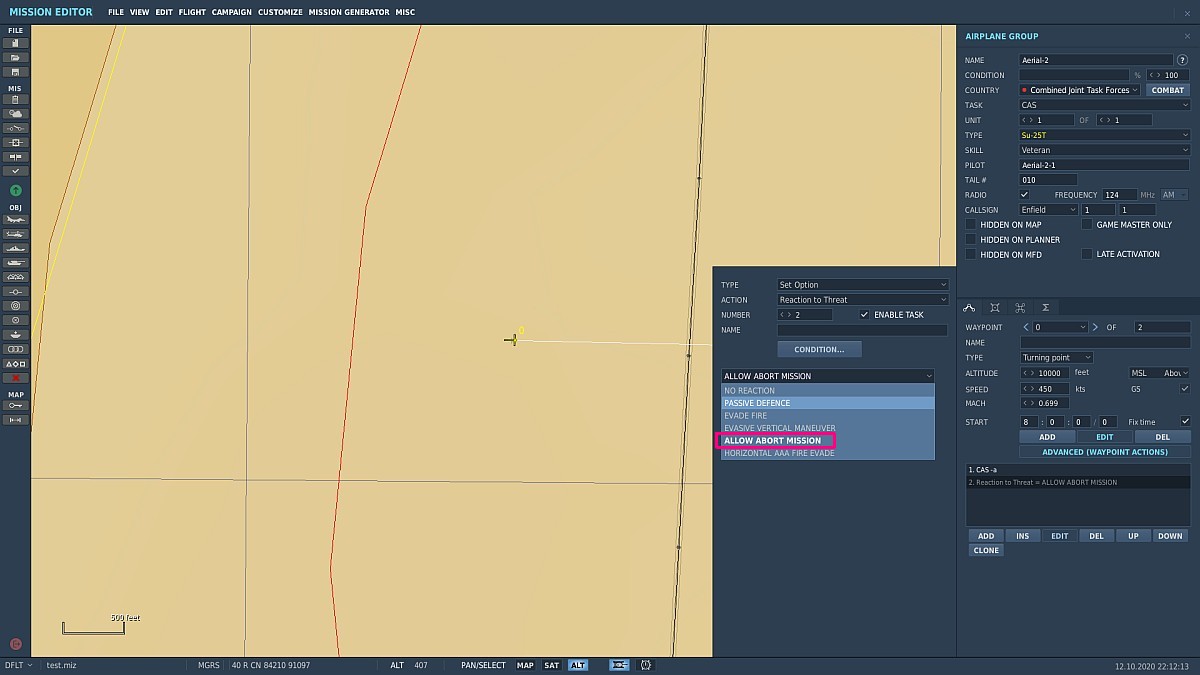Open the ACTION dropdown Reaction to Threat
The width and height of the screenshot is (1200, 675).
tap(863, 300)
